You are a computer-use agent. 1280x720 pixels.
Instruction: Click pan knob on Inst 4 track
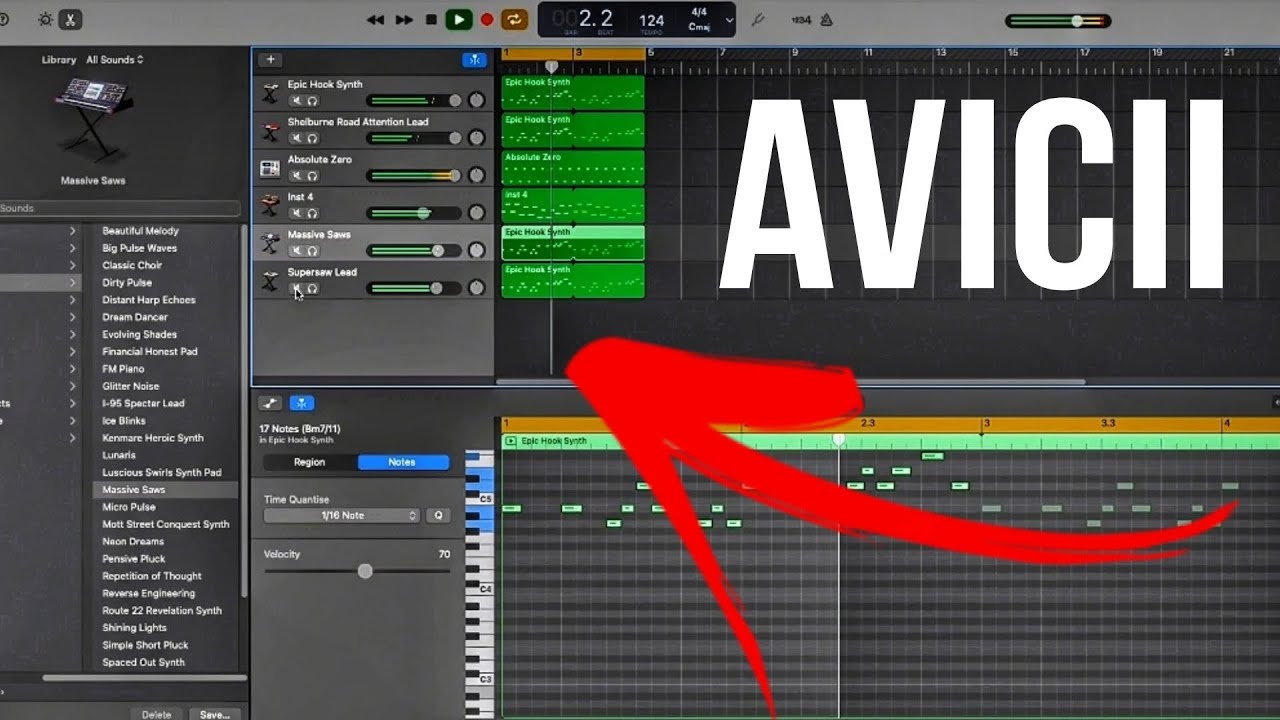pyautogui.click(x=476, y=213)
